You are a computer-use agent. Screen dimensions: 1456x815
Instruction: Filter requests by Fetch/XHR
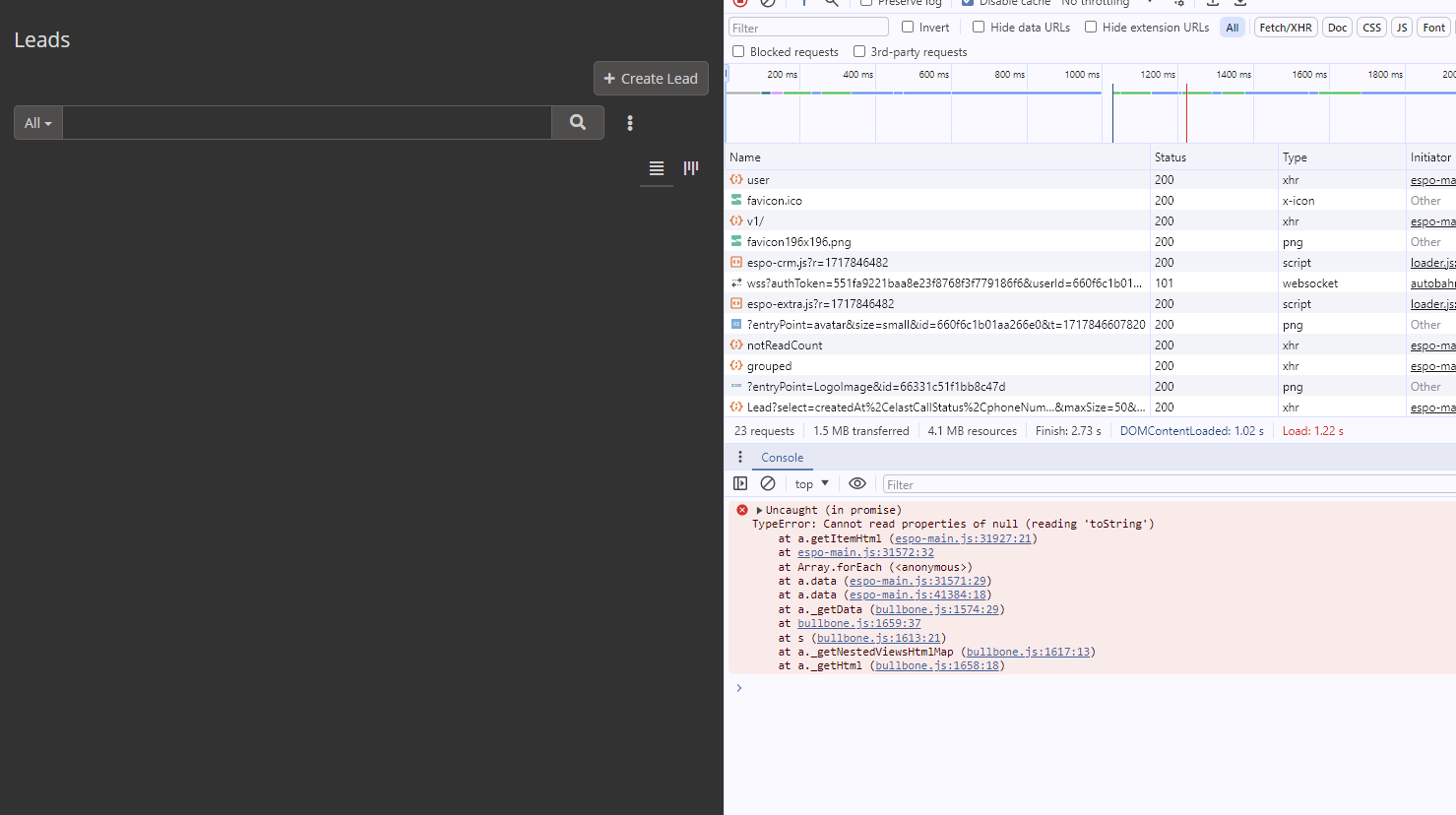(1286, 28)
